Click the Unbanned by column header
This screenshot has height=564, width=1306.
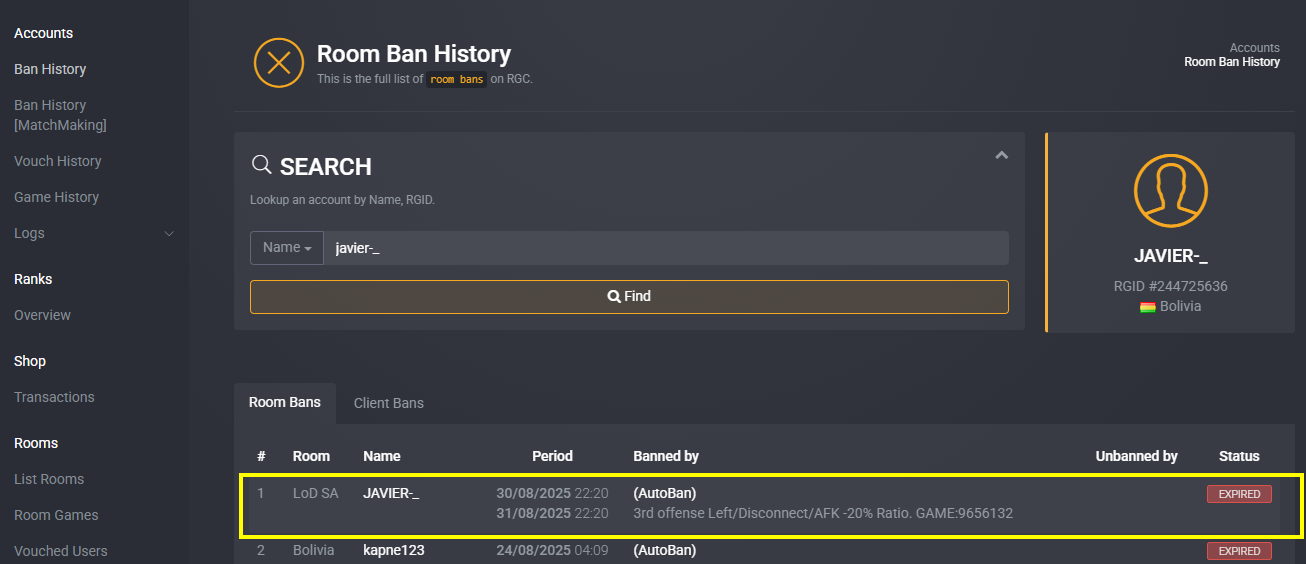coord(1136,456)
